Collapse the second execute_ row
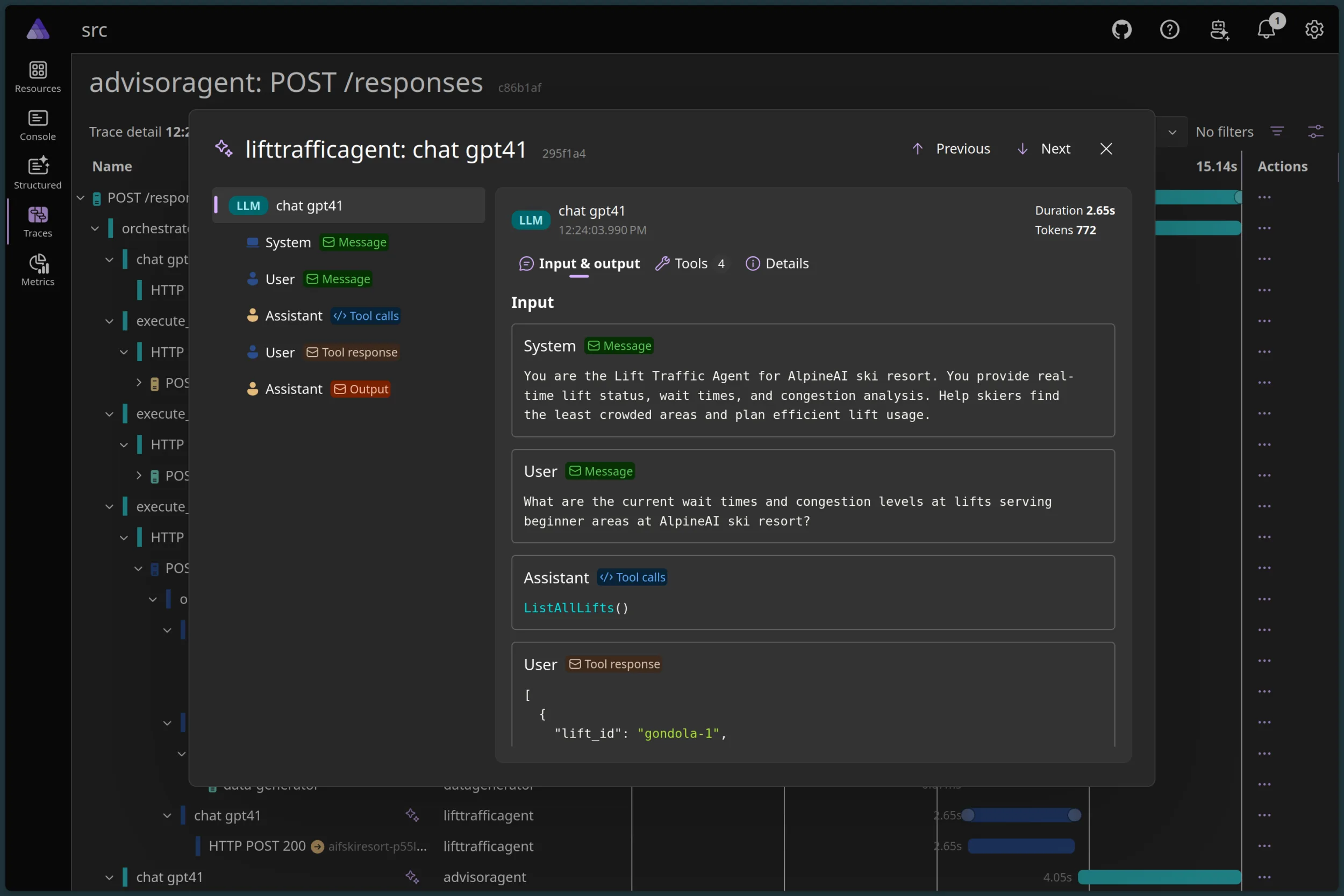 click(109, 414)
